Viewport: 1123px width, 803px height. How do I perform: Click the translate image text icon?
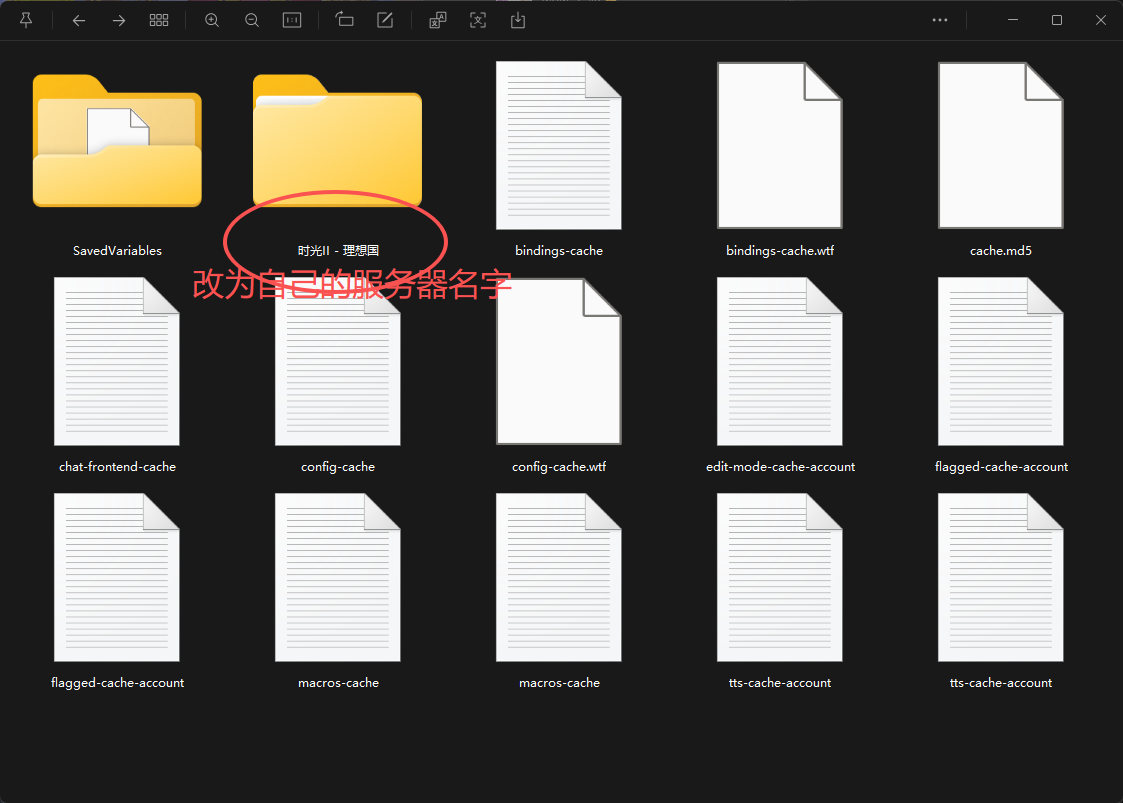438,20
